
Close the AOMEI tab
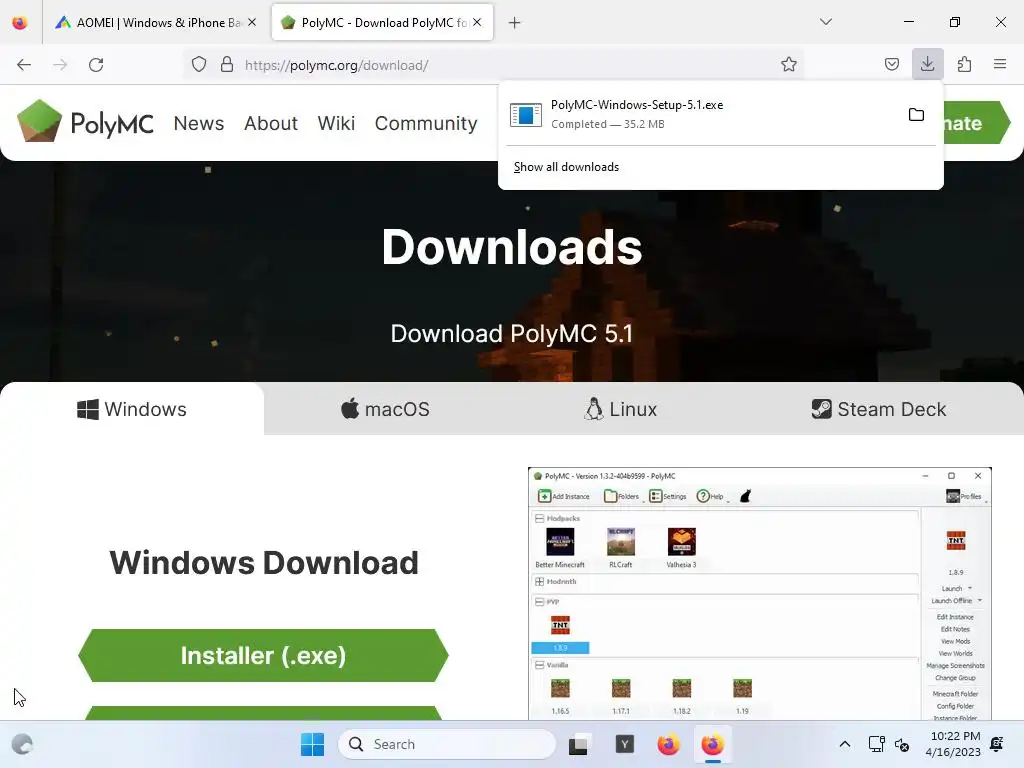tap(252, 22)
